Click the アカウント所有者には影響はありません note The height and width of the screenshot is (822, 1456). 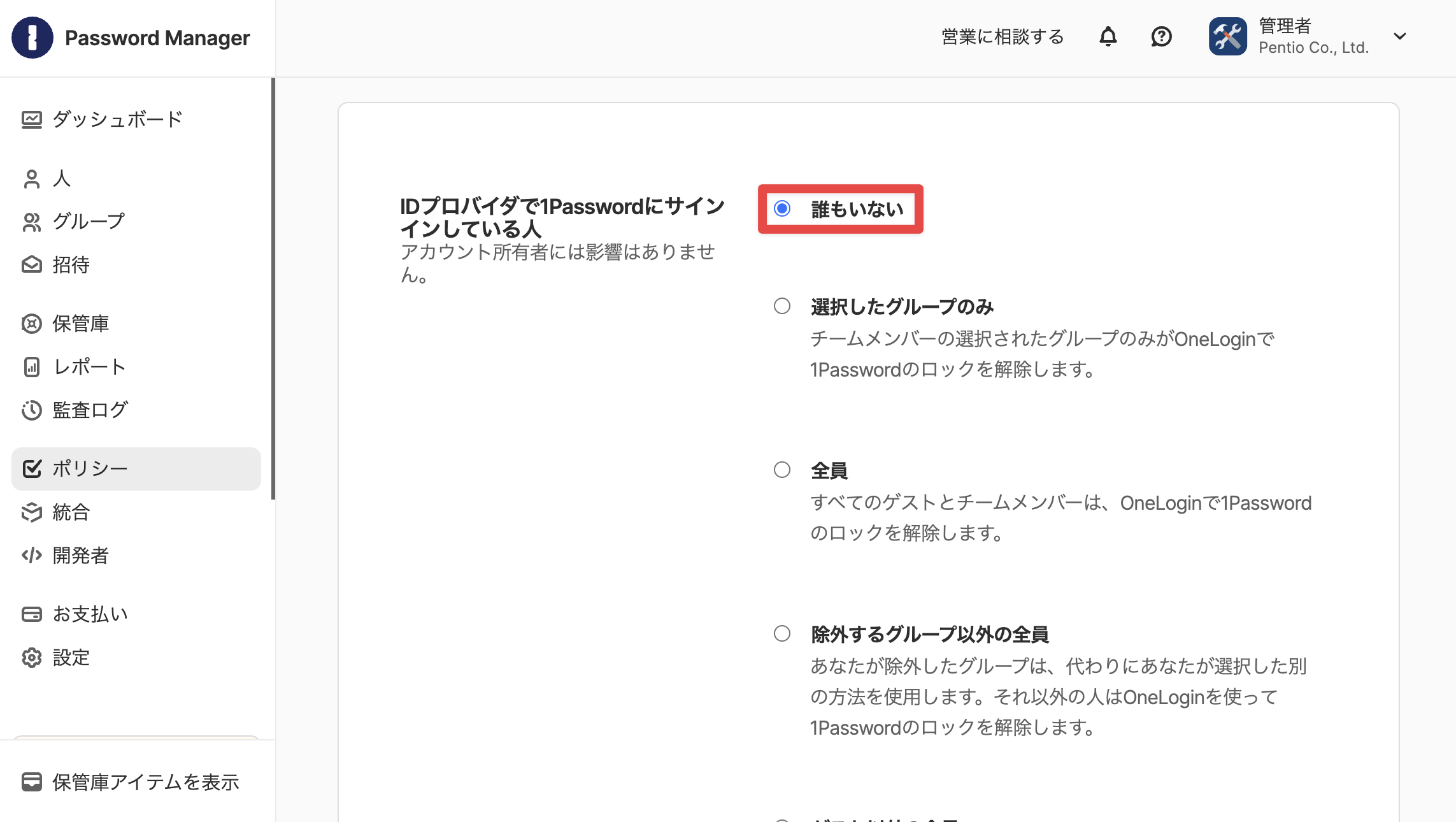point(558,263)
